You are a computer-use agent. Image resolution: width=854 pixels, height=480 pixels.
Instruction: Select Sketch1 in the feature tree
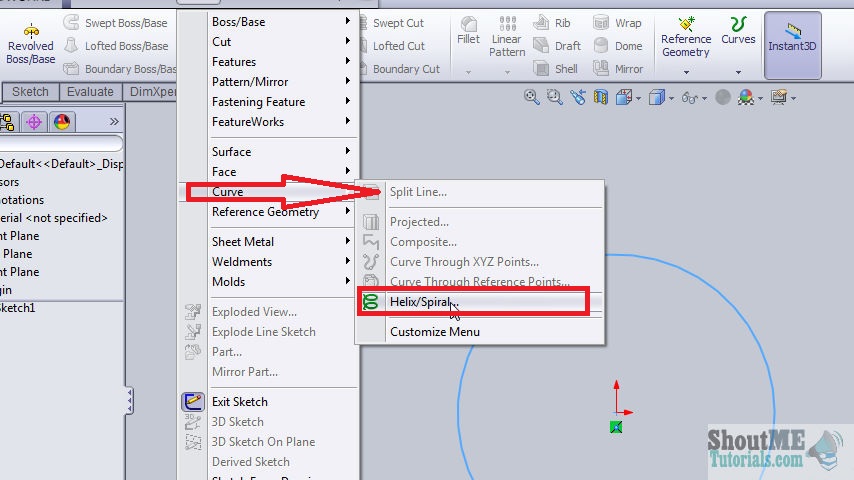pos(17,308)
